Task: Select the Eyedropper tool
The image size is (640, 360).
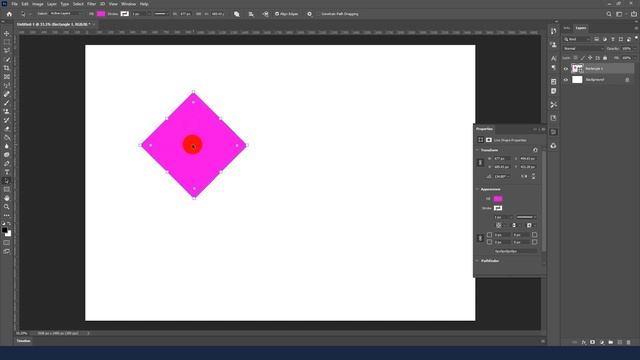Action: (x=7, y=85)
